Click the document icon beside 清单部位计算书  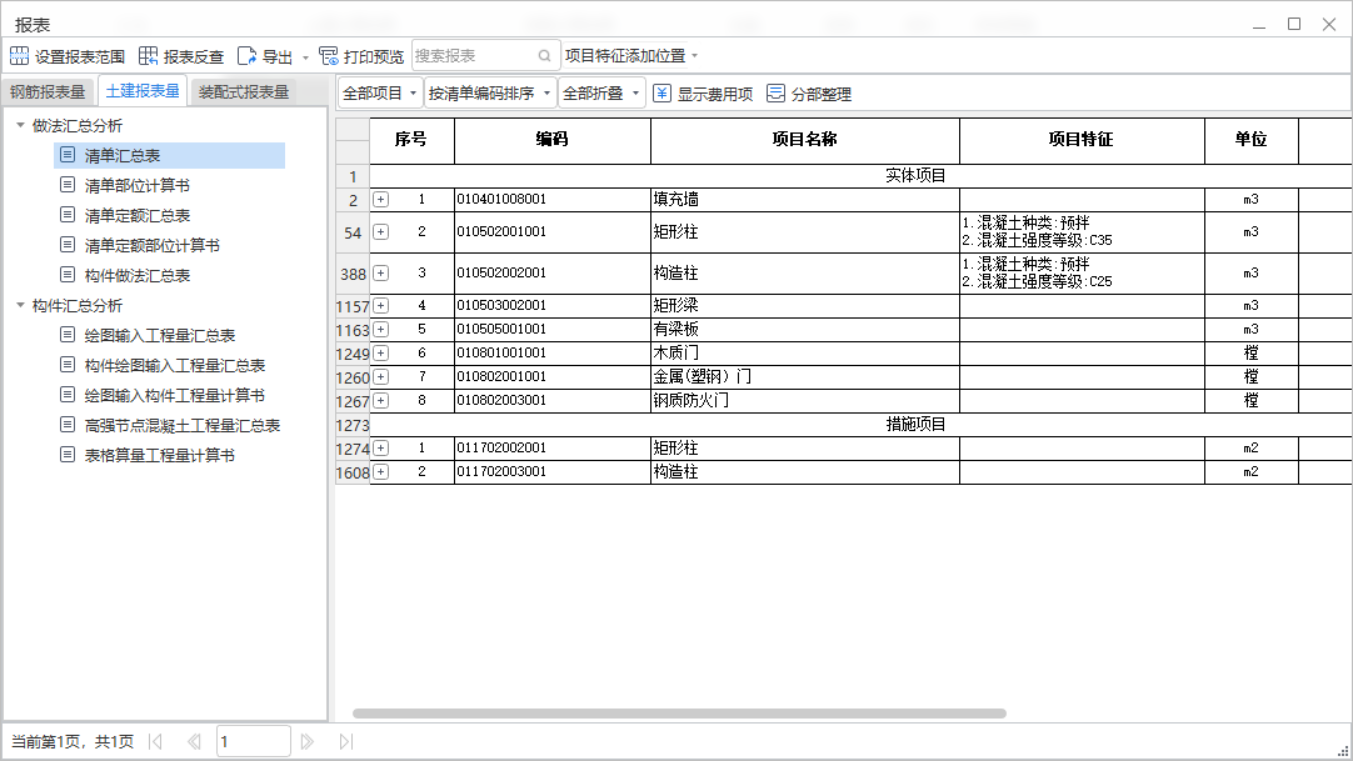[67, 185]
